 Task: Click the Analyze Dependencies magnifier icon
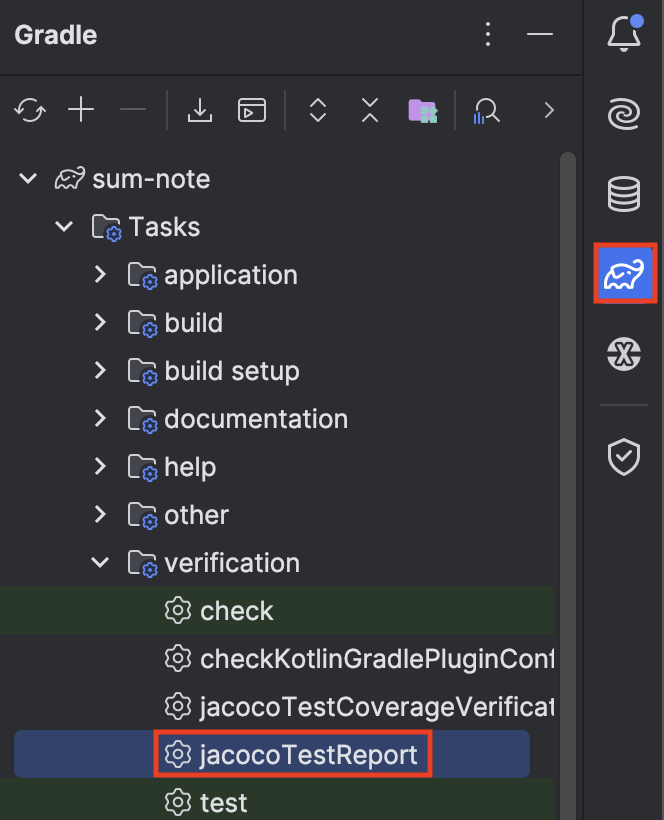[x=486, y=111]
